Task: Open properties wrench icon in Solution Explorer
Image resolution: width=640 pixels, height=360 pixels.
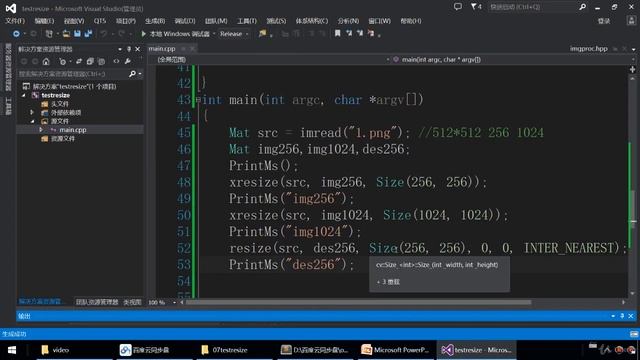Action: pyautogui.click(x=128, y=61)
